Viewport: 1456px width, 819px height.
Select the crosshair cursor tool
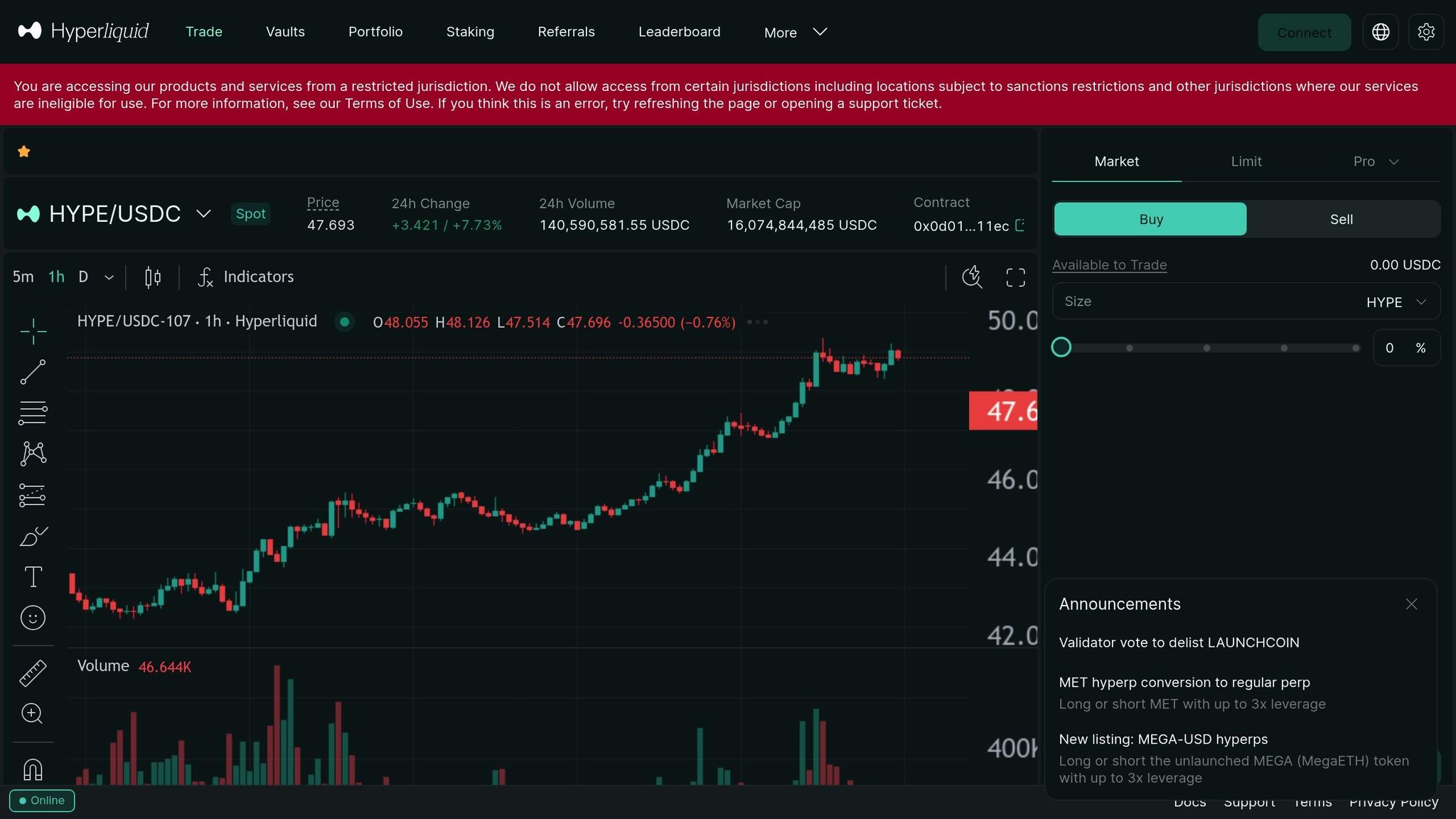coord(33,331)
